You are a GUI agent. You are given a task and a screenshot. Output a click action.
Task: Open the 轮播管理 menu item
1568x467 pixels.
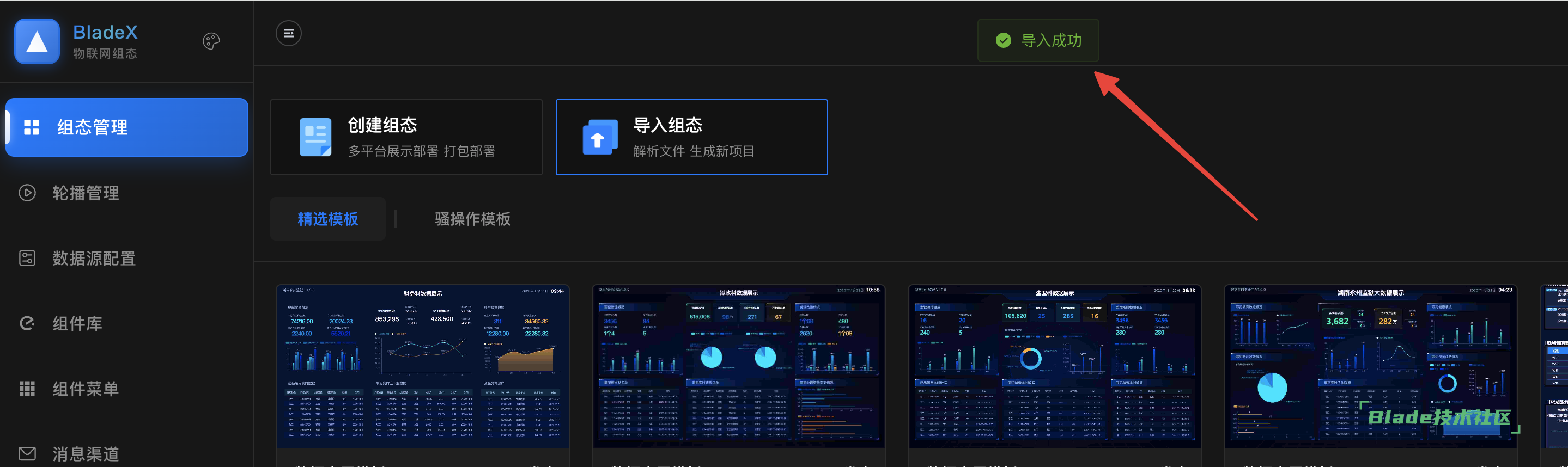point(85,193)
